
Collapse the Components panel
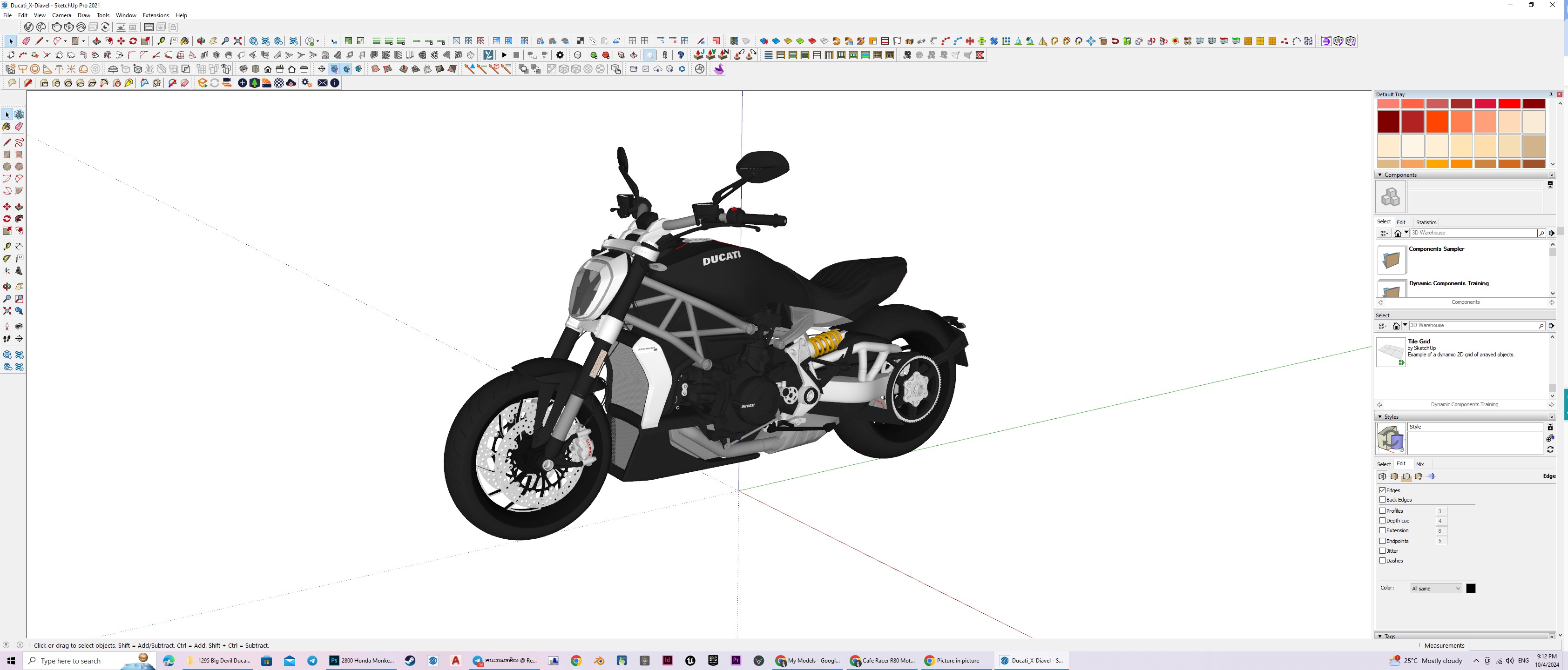click(1380, 174)
